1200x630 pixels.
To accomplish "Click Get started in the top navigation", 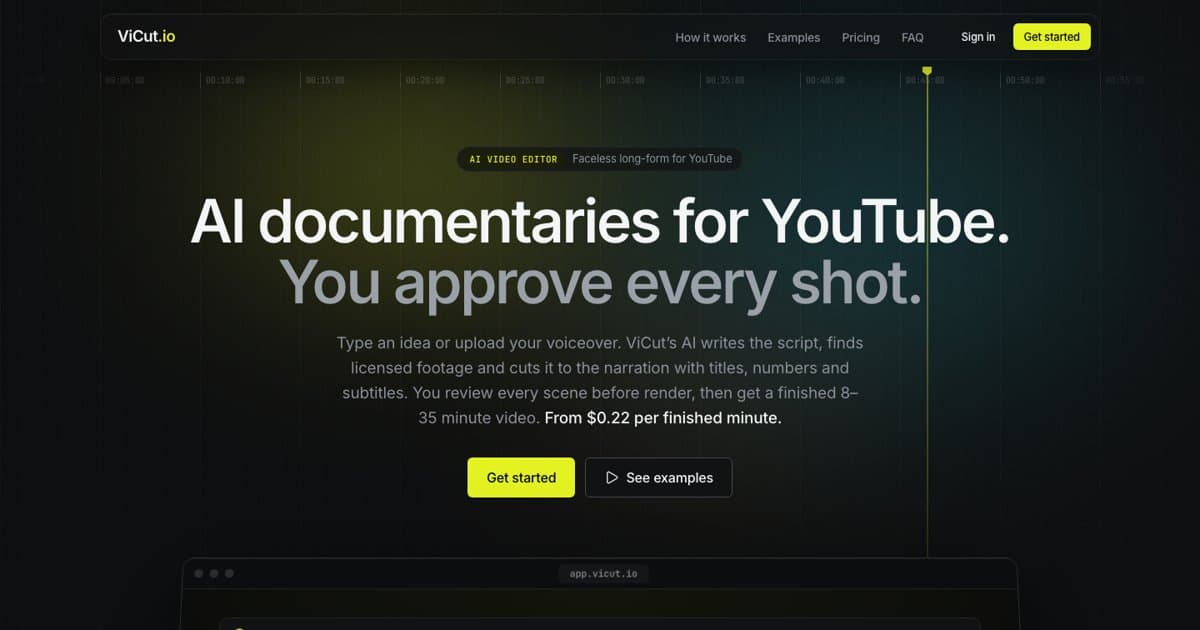I will [1051, 37].
